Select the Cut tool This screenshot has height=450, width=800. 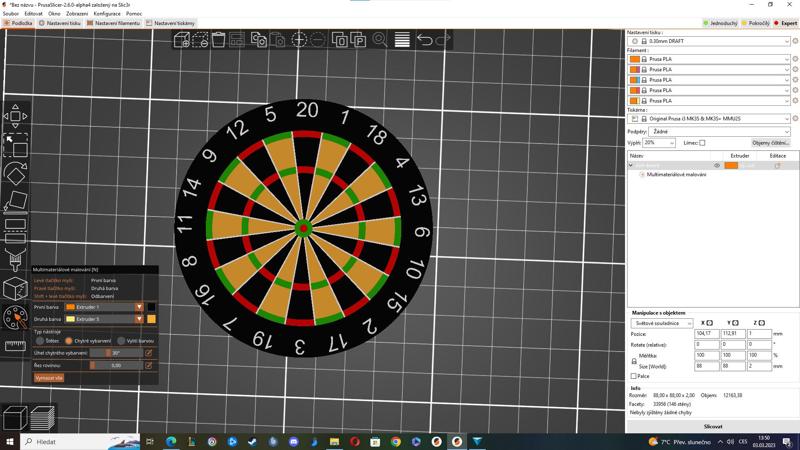15,230
